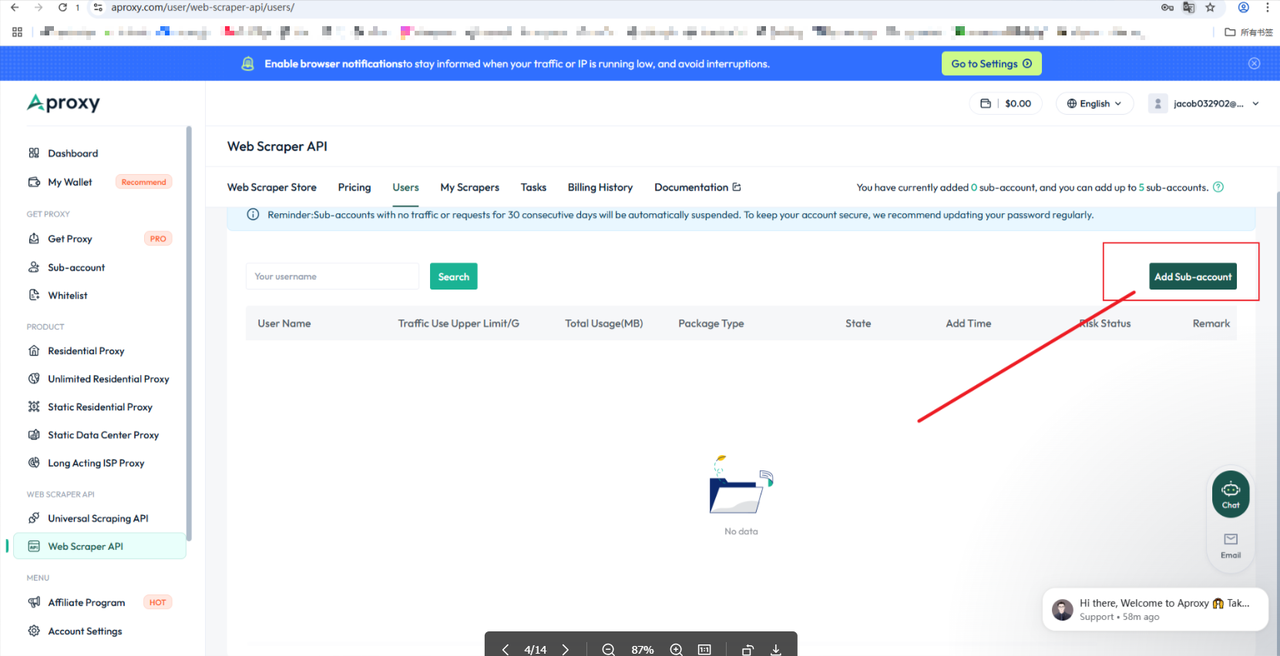The width and height of the screenshot is (1280, 656).
Task: Open Whitelist via its sidebar icon
Action: 34,295
